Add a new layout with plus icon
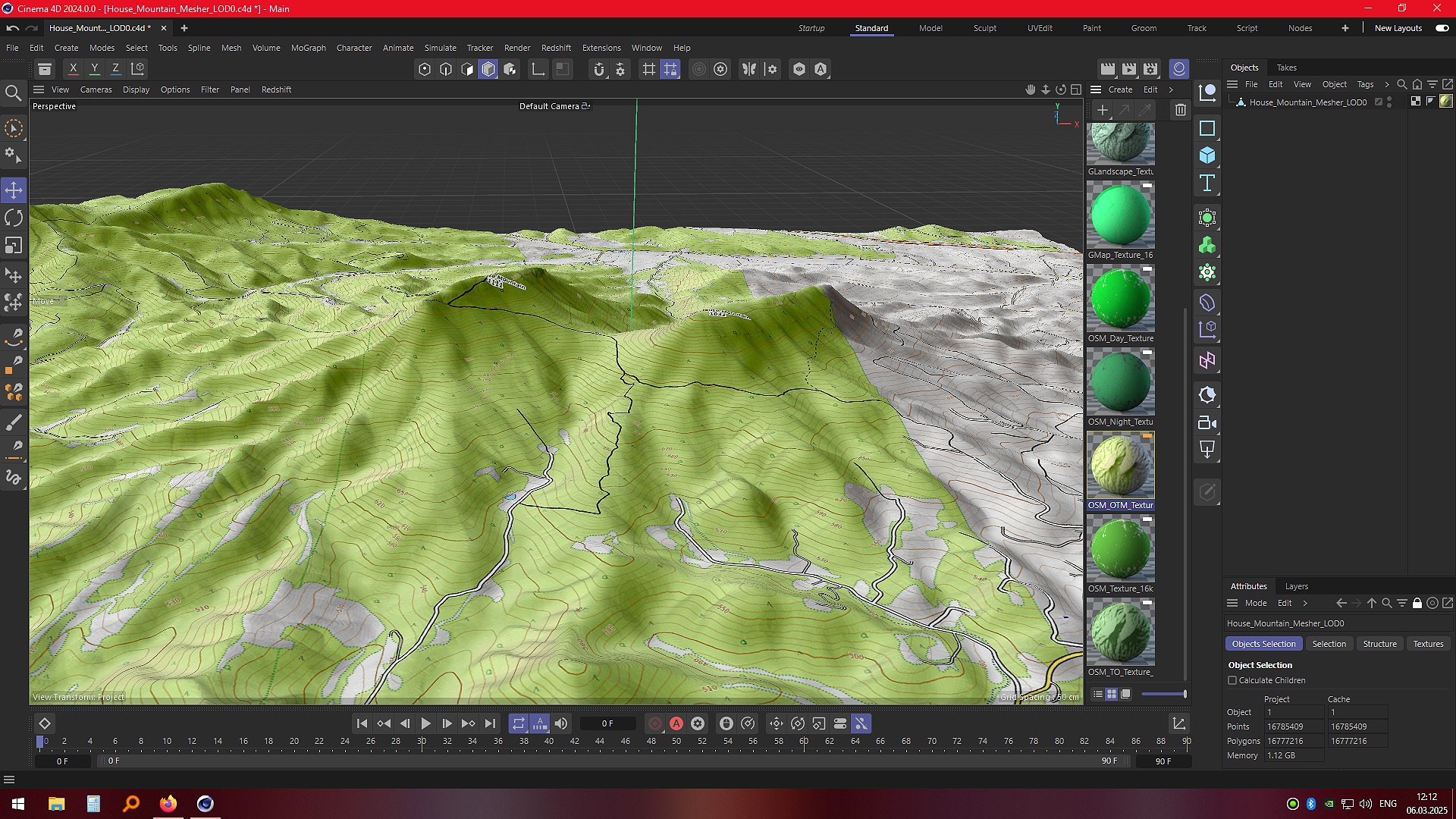Screen dimensions: 1456x819 tap(1345, 28)
